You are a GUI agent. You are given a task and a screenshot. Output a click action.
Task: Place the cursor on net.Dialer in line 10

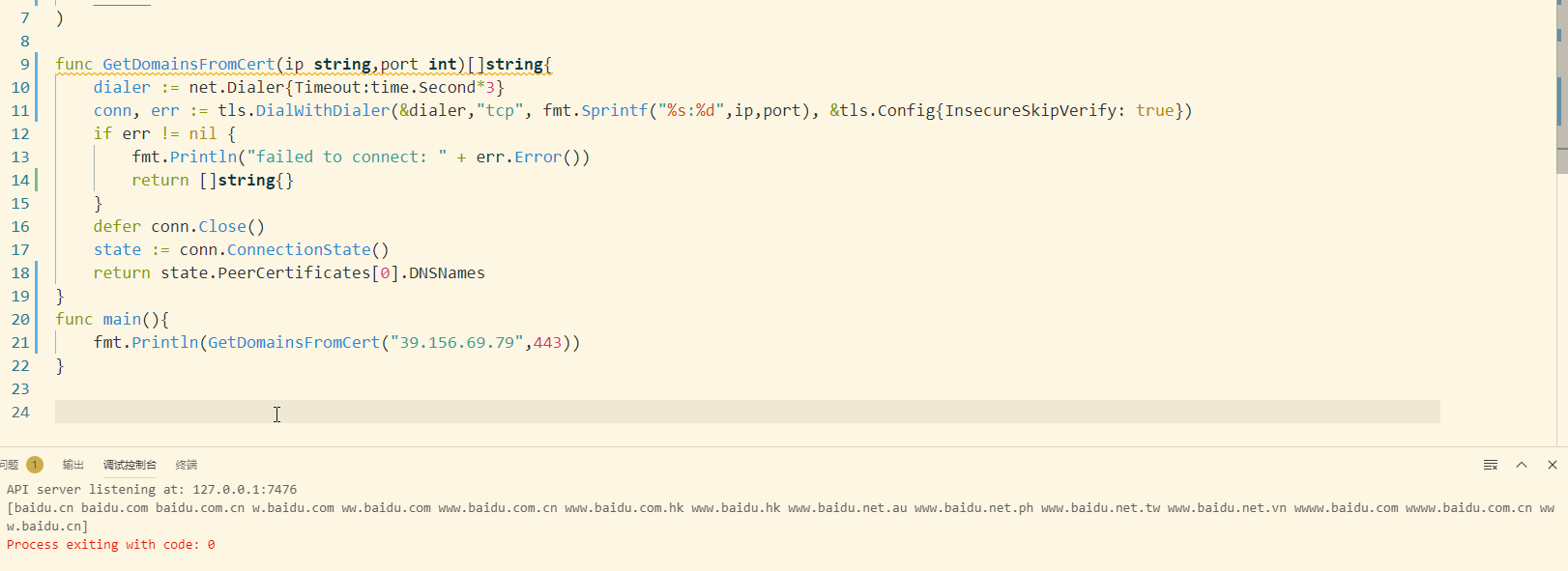[237, 87]
